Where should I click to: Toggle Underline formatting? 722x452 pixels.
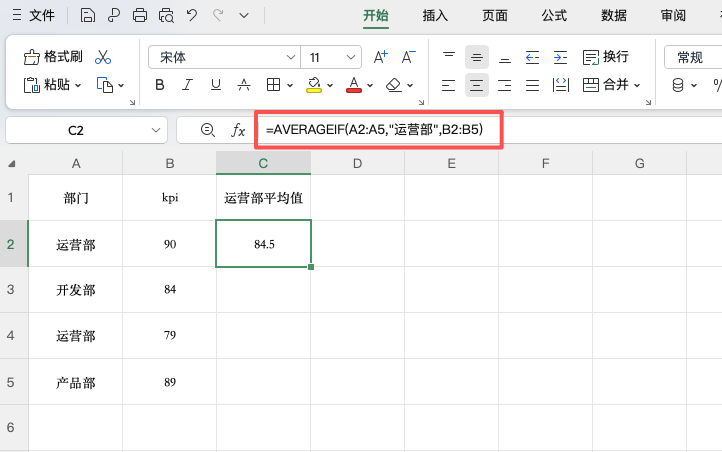click(215, 85)
